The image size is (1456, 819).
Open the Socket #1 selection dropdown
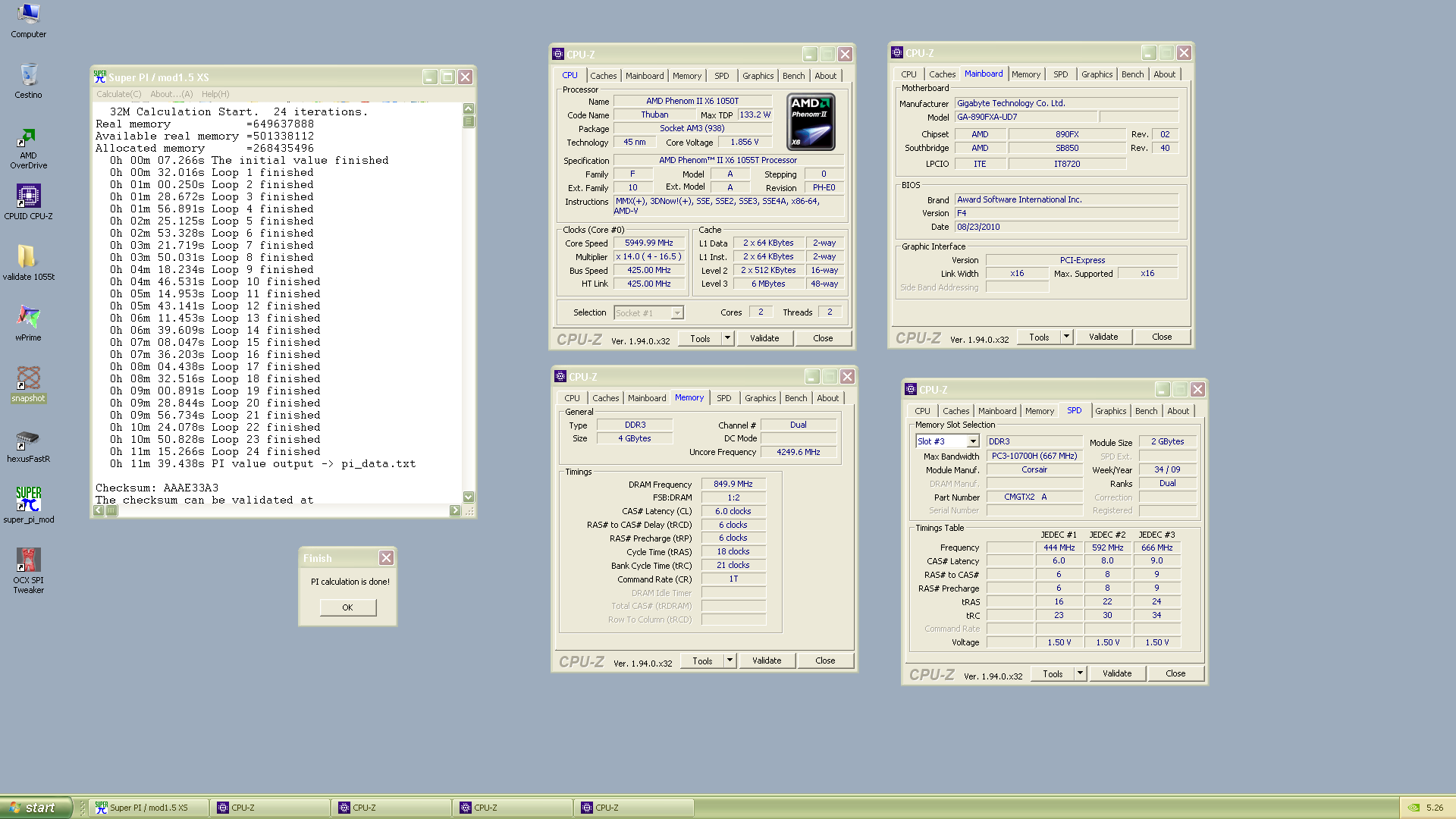pos(677,312)
